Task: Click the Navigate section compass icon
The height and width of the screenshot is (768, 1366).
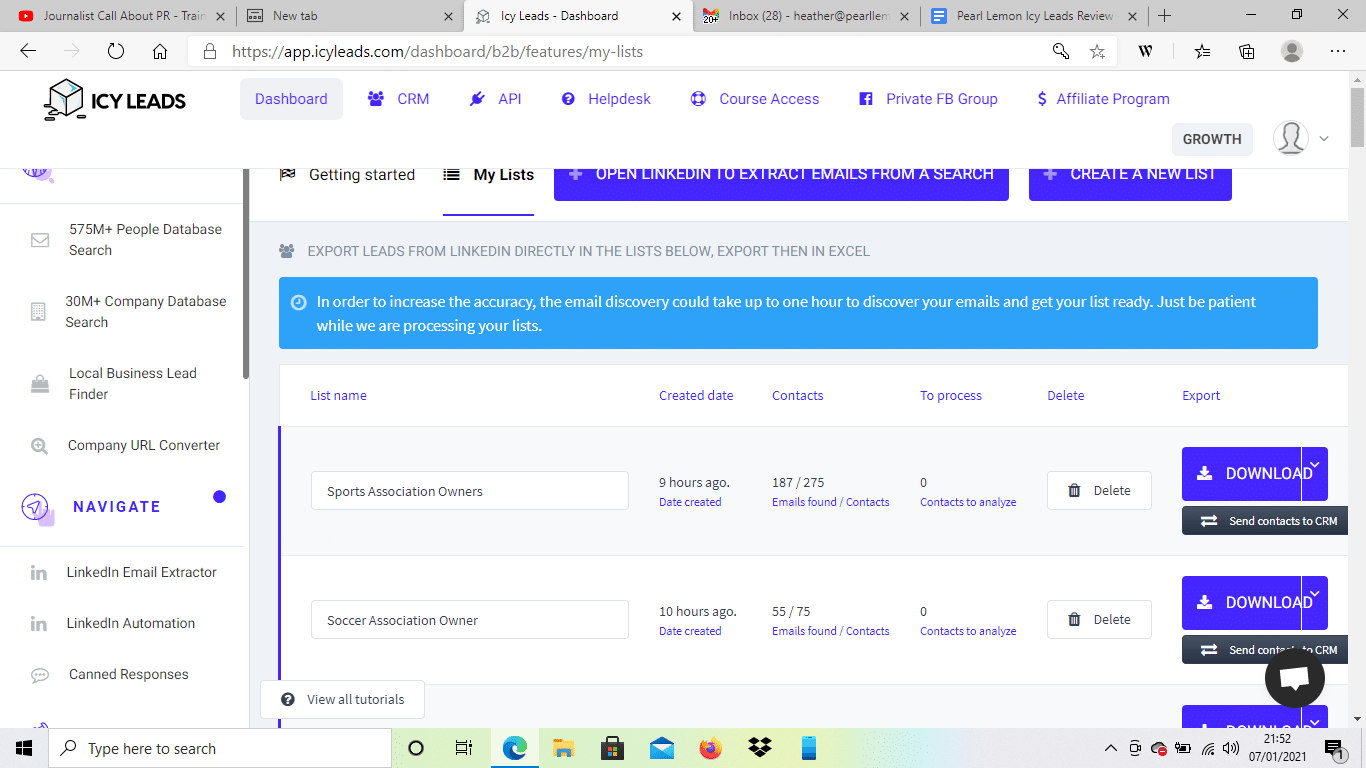Action: click(x=36, y=508)
